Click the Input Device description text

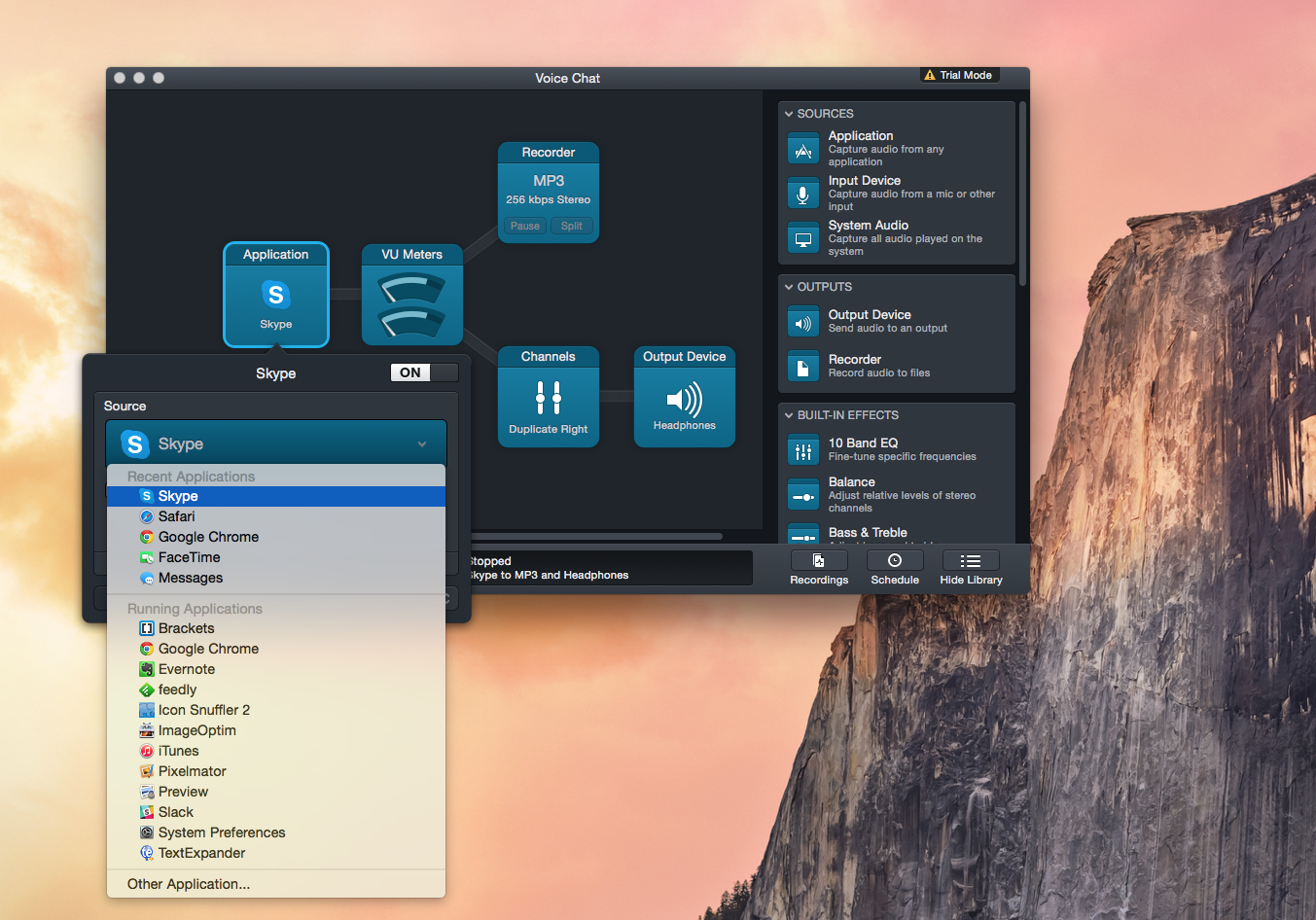tap(911, 200)
